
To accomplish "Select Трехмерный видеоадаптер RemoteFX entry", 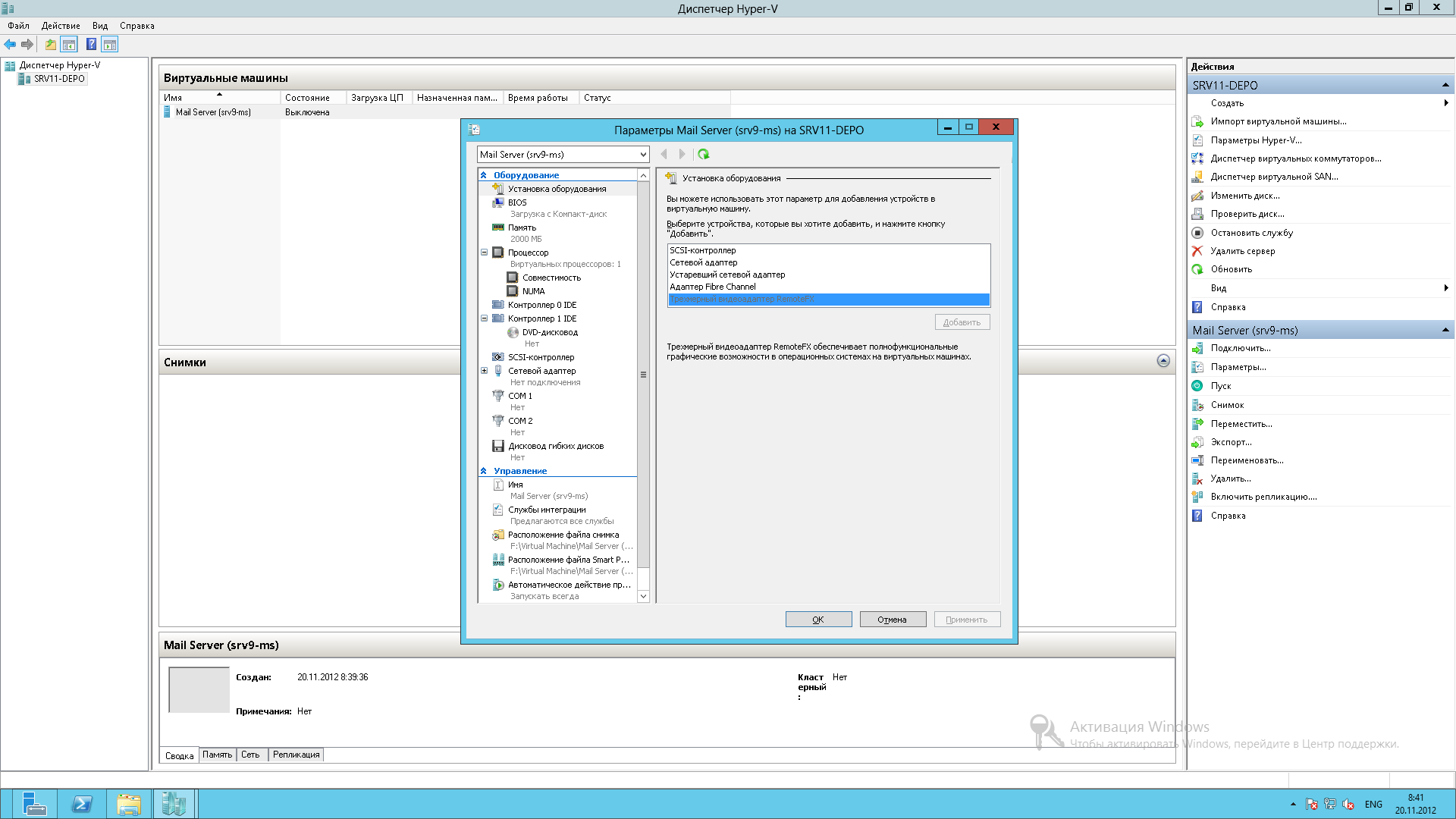I will pos(829,299).
